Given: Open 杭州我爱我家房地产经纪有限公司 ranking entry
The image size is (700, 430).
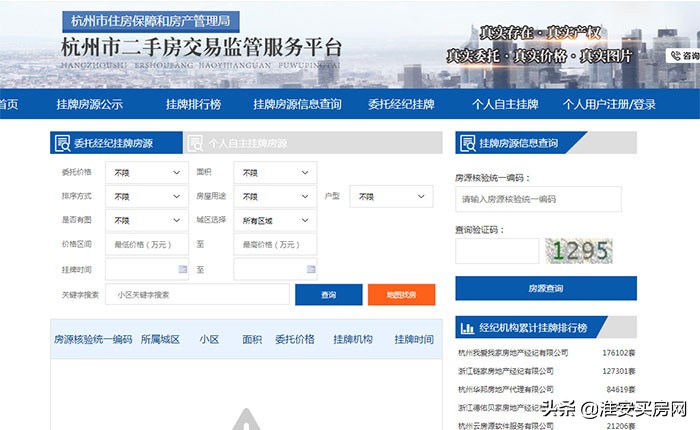Looking at the screenshot, I should click(513, 353).
